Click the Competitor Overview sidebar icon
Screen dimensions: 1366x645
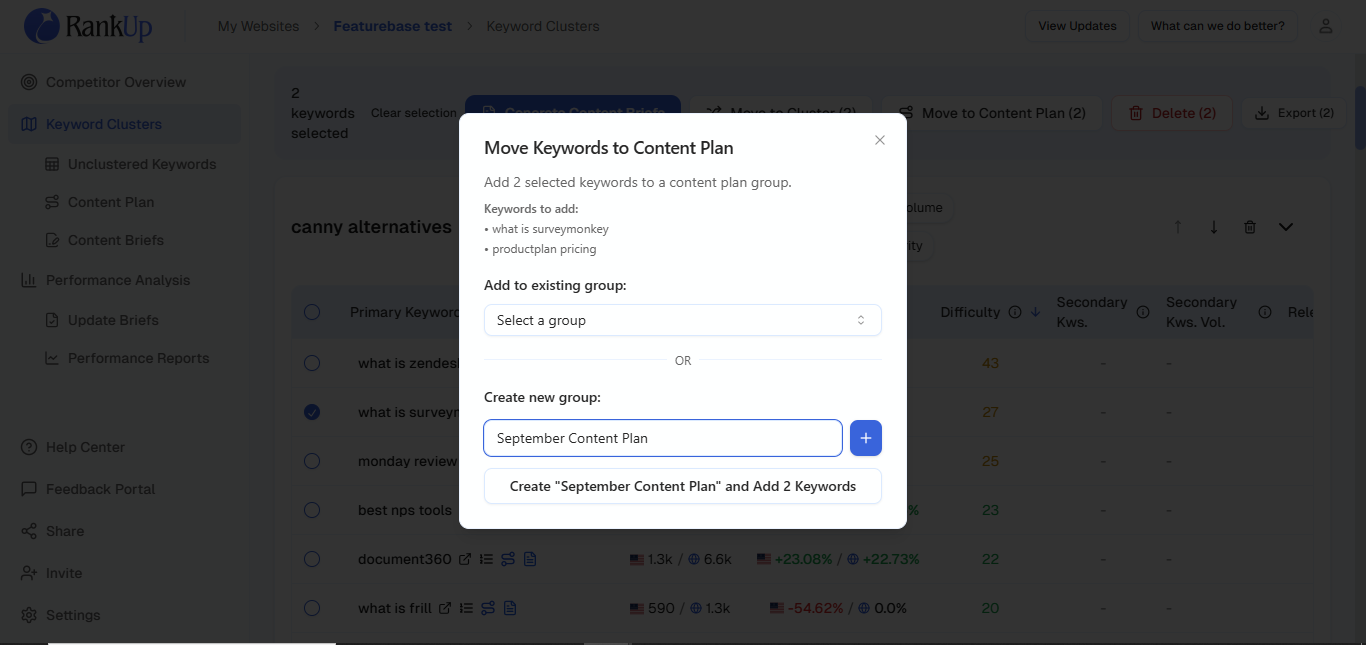[x=29, y=82]
